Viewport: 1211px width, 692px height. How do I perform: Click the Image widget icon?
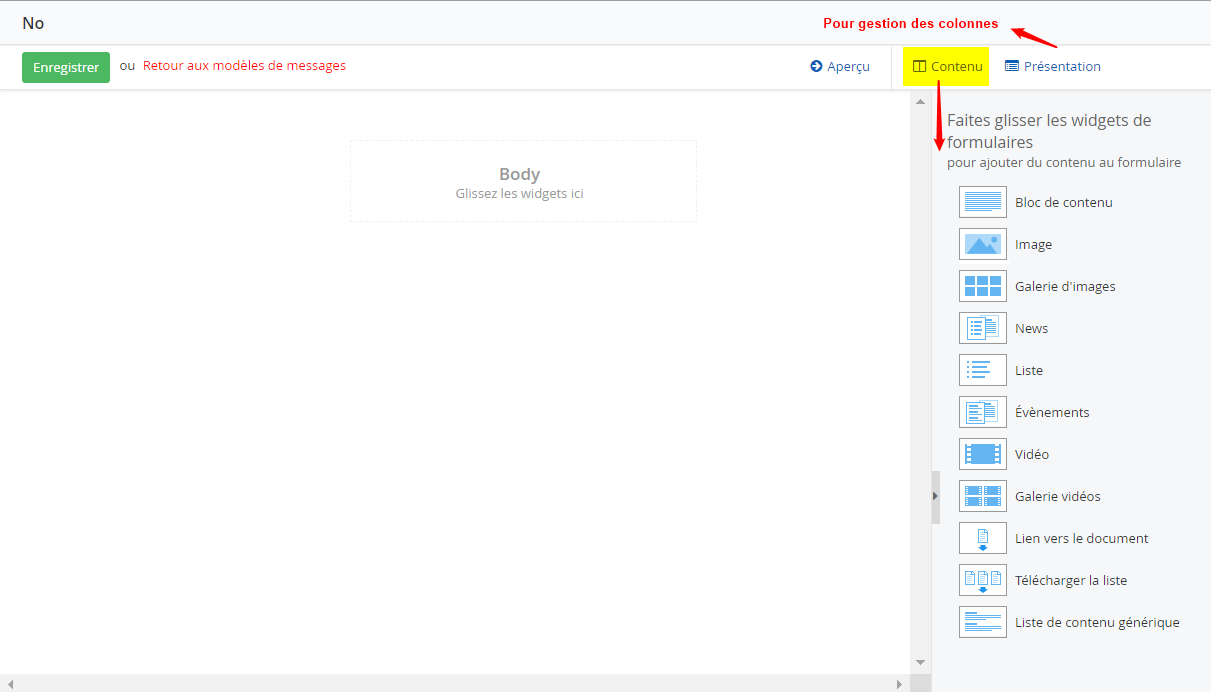pyautogui.click(x=982, y=244)
